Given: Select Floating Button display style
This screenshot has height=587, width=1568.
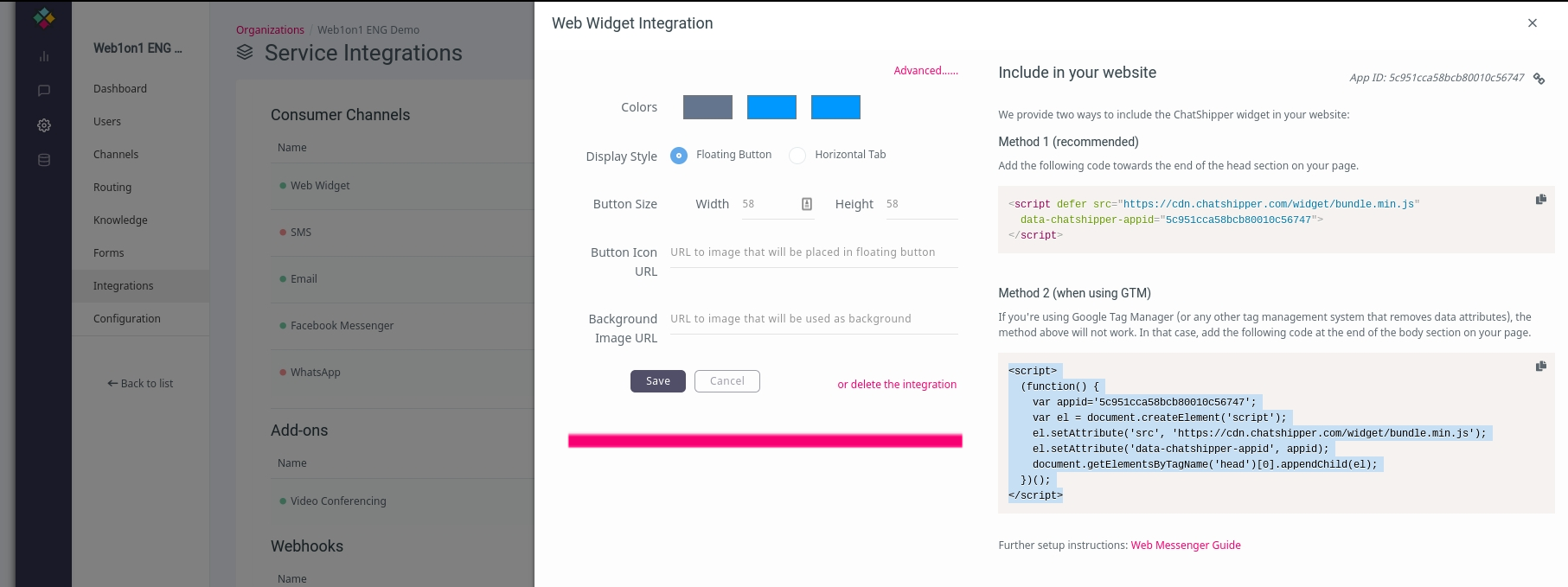Looking at the screenshot, I should coord(679,156).
